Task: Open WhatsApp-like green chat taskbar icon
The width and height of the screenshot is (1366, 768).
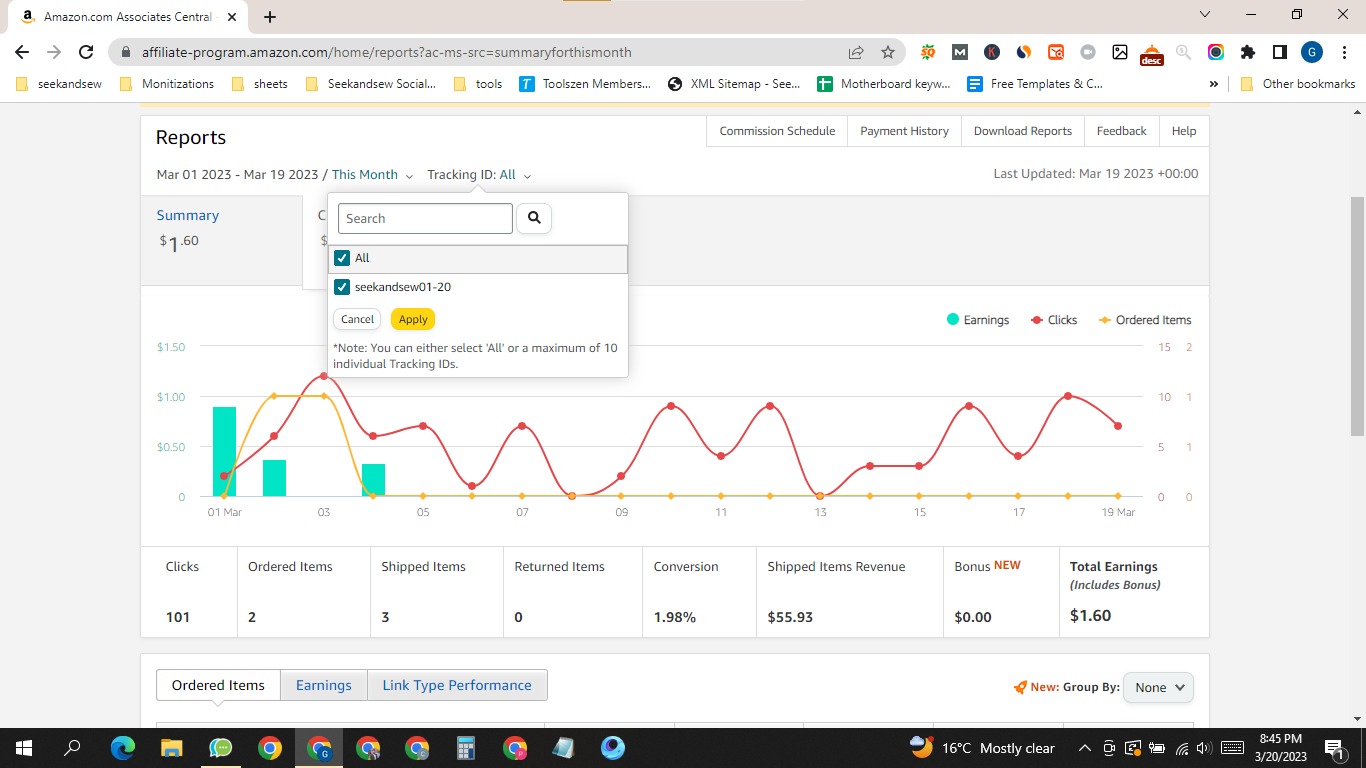Action: (x=220, y=748)
